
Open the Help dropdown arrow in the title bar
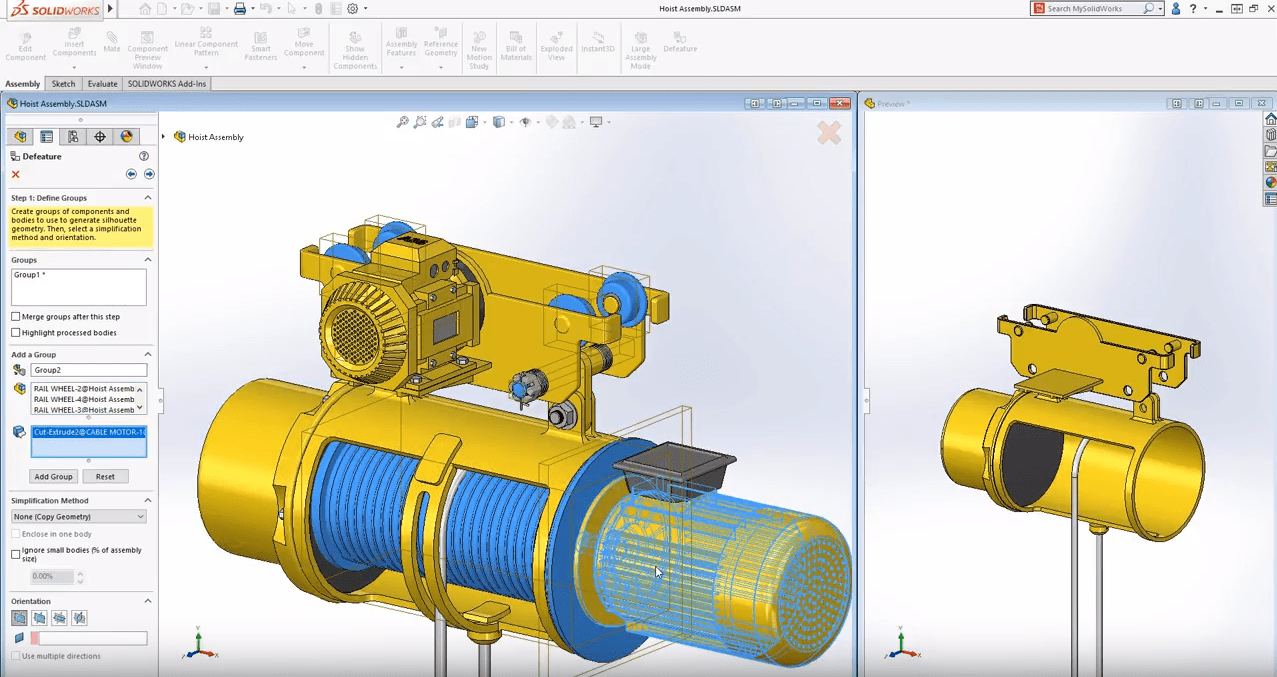pyautogui.click(x=1206, y=9)
